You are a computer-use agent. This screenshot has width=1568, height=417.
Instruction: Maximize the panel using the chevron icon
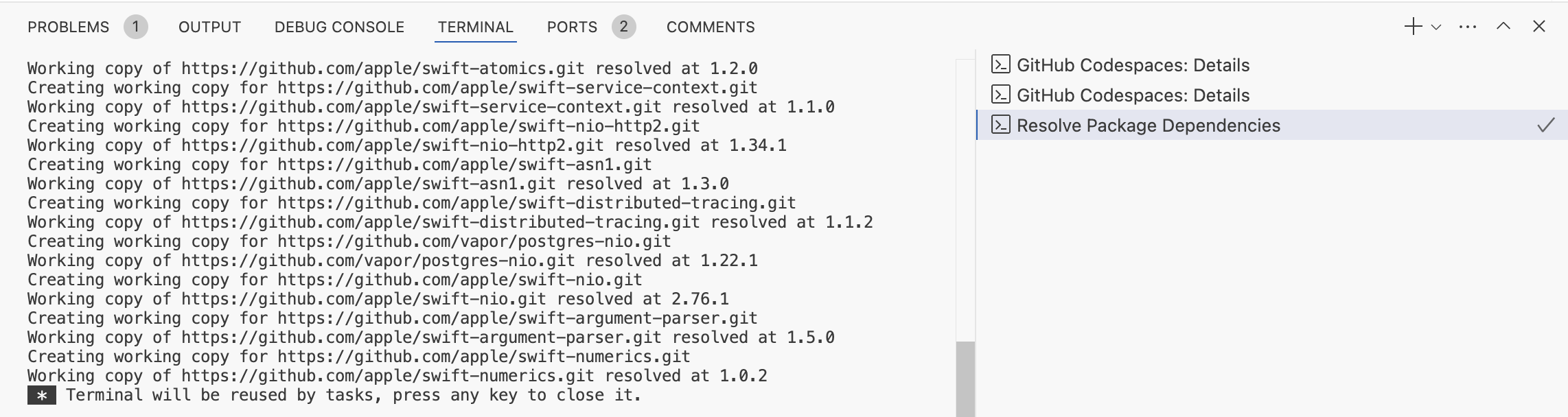pos(1503,26)
